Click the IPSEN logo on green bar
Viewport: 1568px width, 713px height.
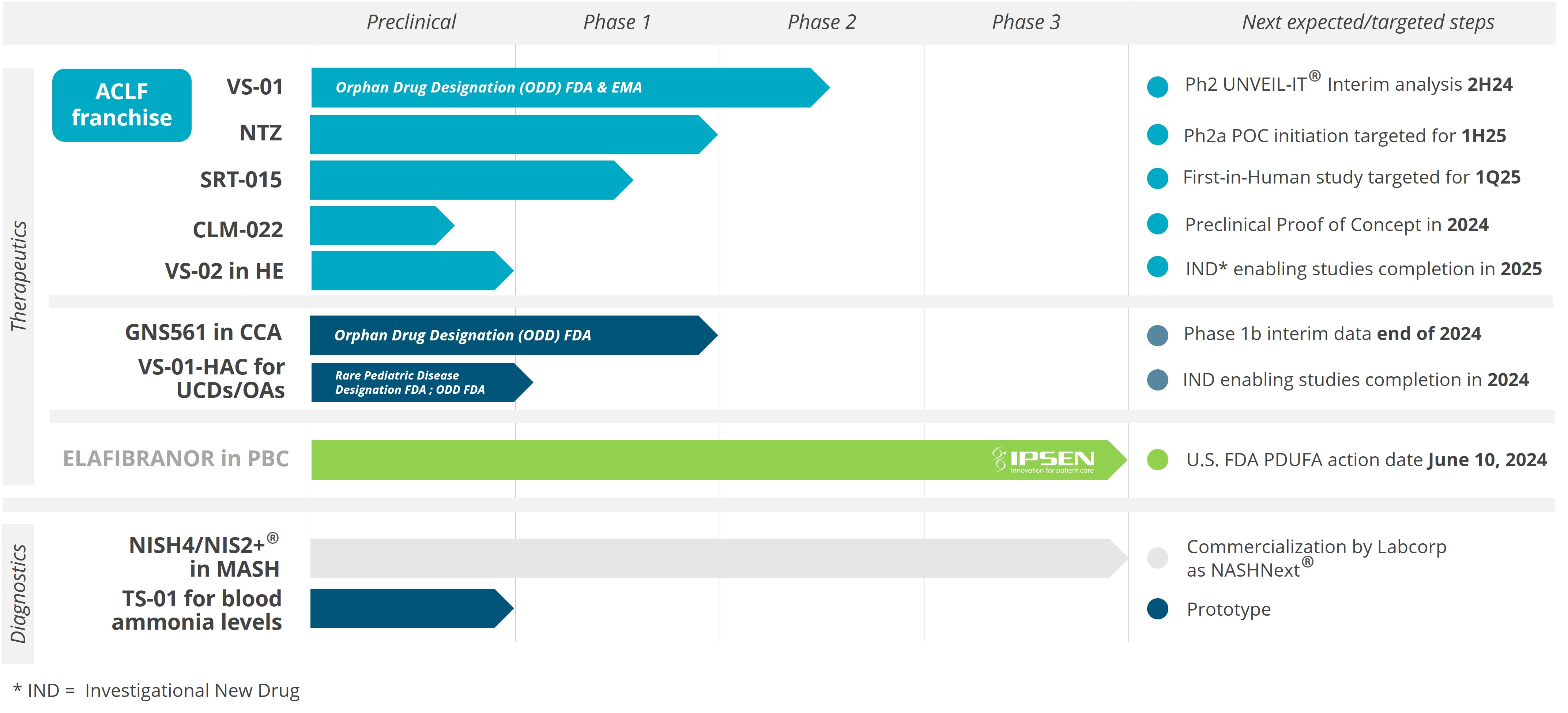tap(1043, 460)
